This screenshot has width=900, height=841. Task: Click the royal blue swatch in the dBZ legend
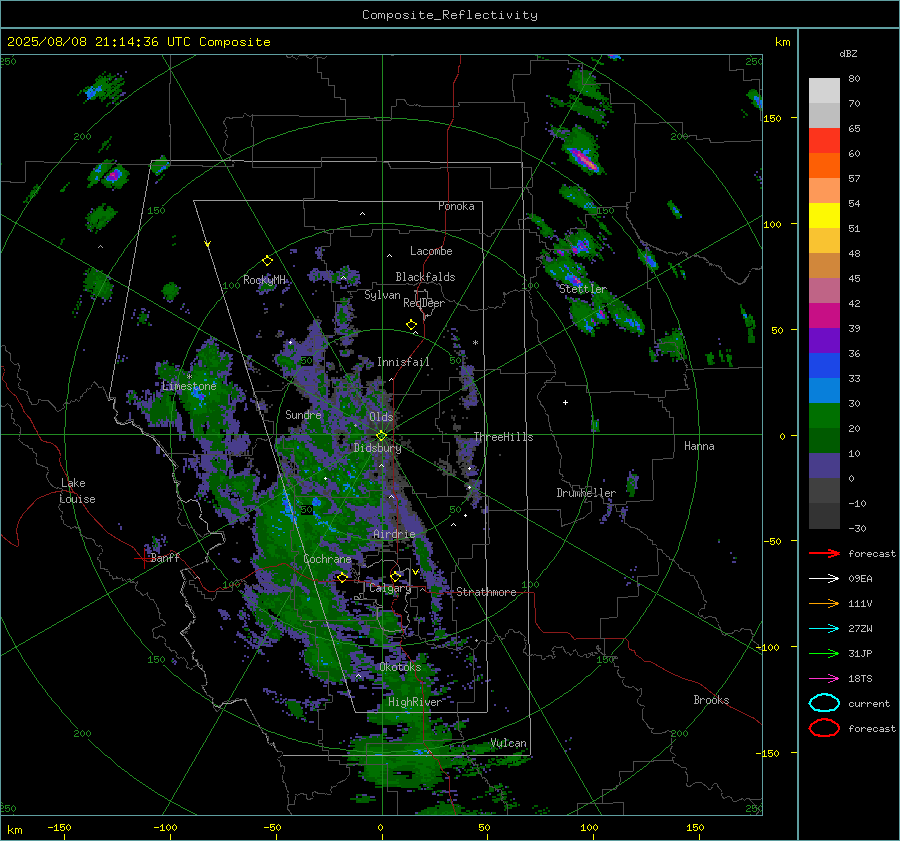[824, 366]
